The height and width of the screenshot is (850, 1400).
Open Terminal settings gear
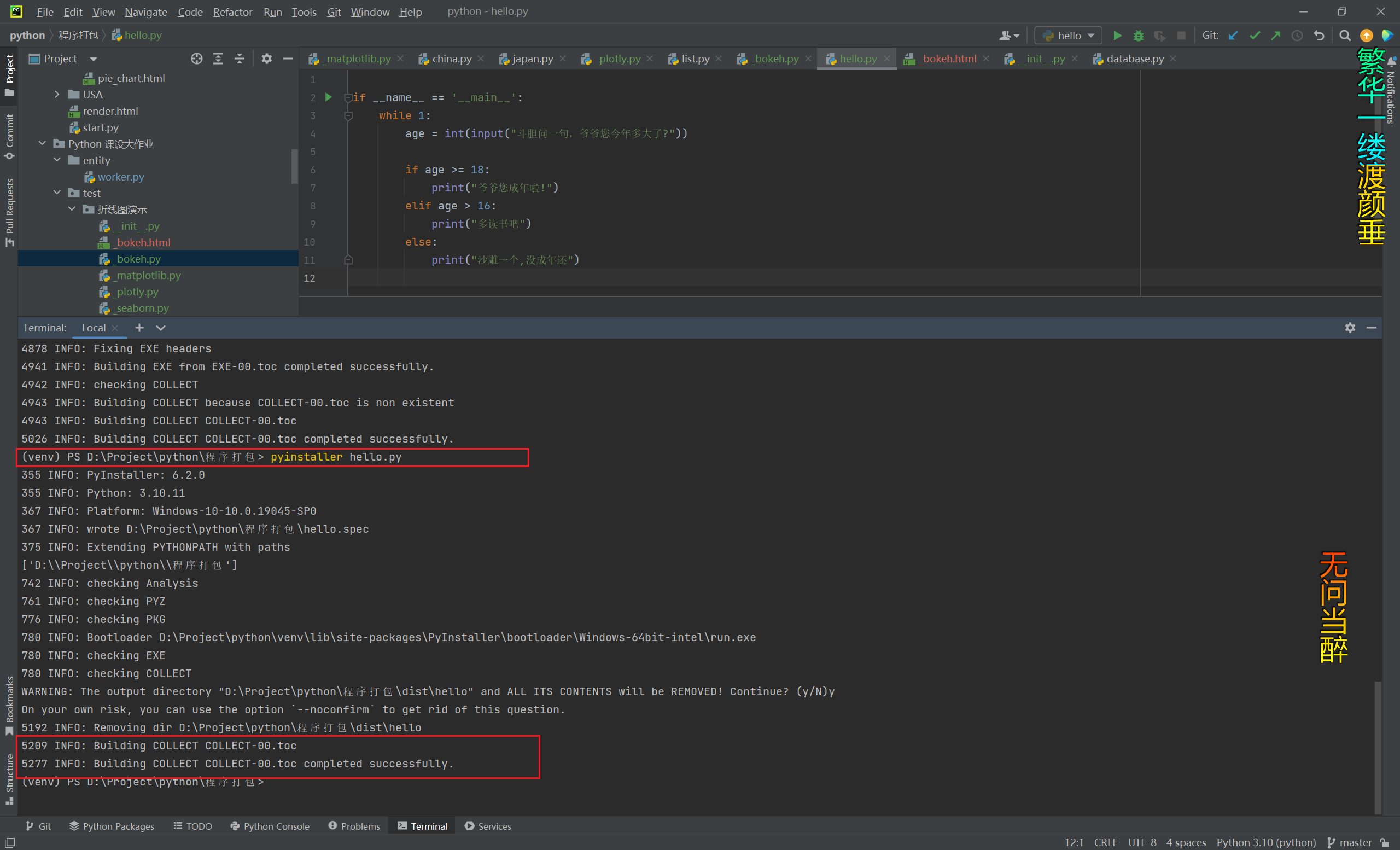pos(1350,328)
